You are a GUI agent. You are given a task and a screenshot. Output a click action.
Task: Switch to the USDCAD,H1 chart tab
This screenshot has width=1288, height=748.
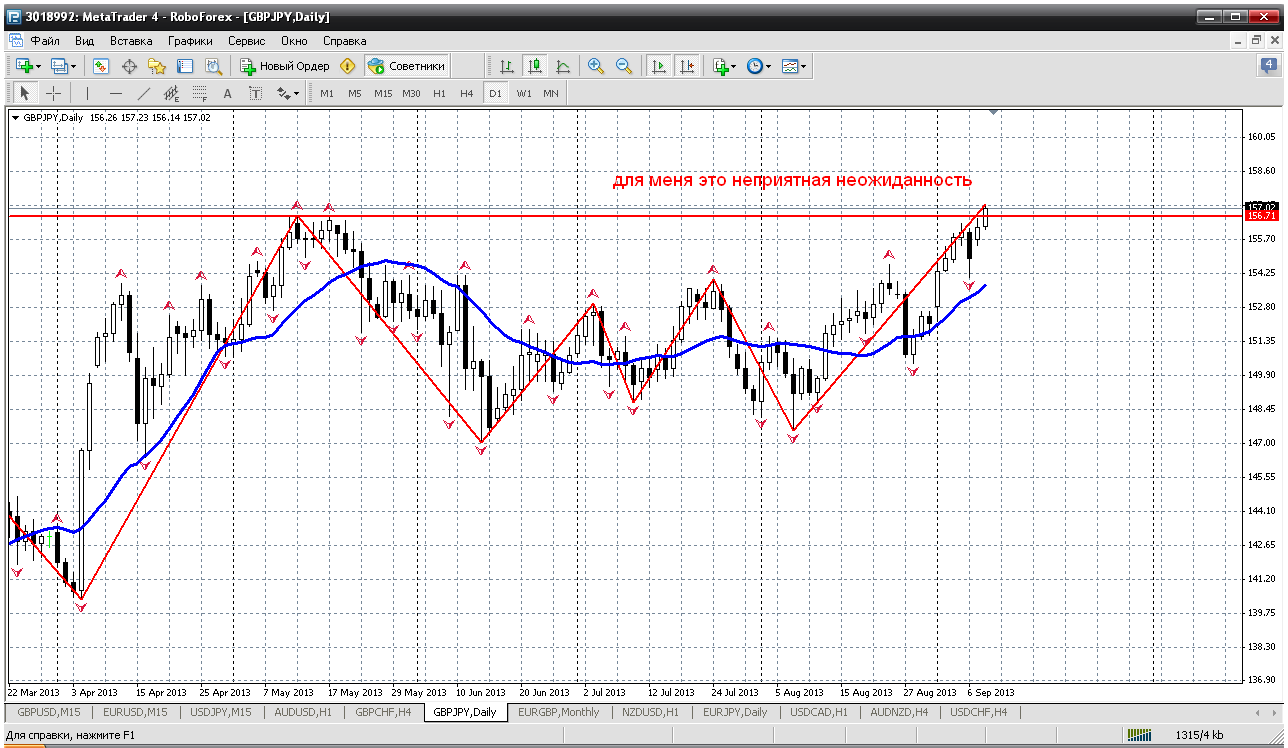(x=820, y=712)
